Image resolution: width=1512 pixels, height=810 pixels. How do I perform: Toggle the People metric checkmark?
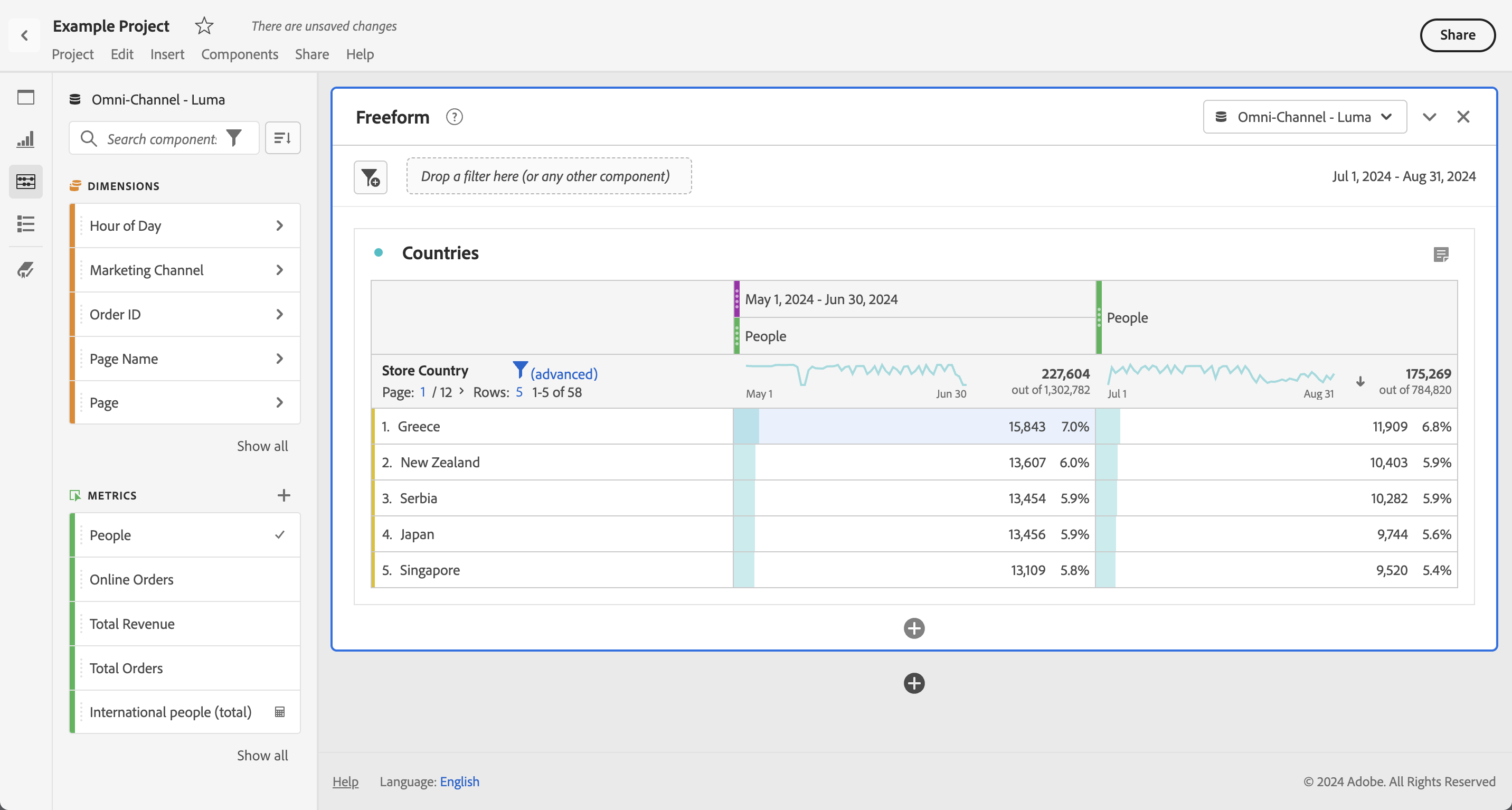coord(280,535)
